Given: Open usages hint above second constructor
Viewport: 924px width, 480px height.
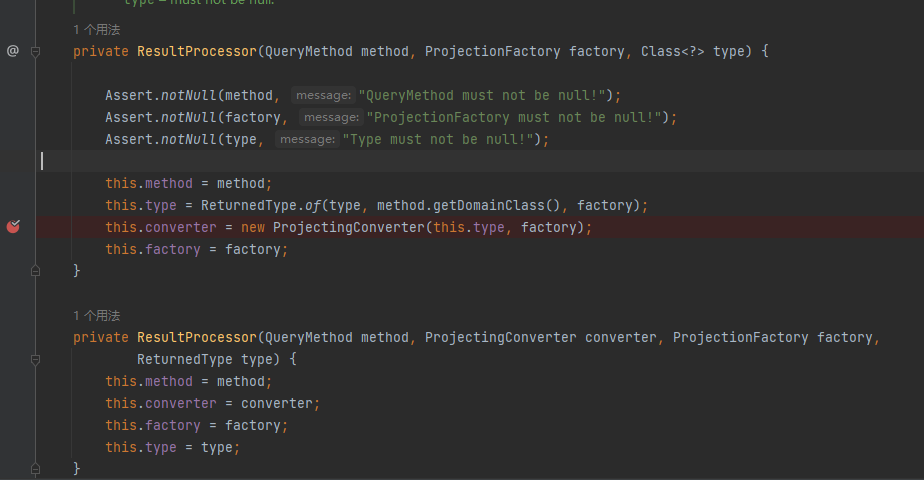Looking at the screenshot, I should 96,315.
